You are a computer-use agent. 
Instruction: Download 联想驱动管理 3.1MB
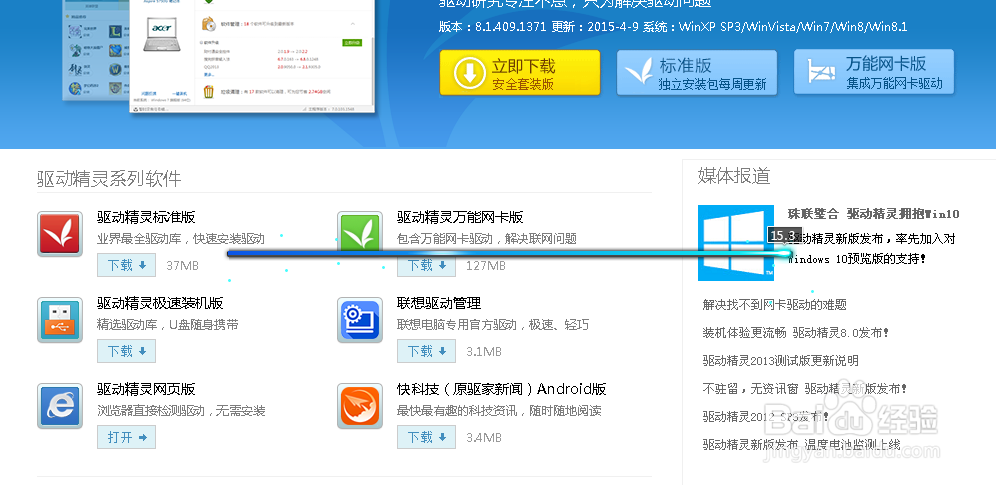click(x=426, y=351)
